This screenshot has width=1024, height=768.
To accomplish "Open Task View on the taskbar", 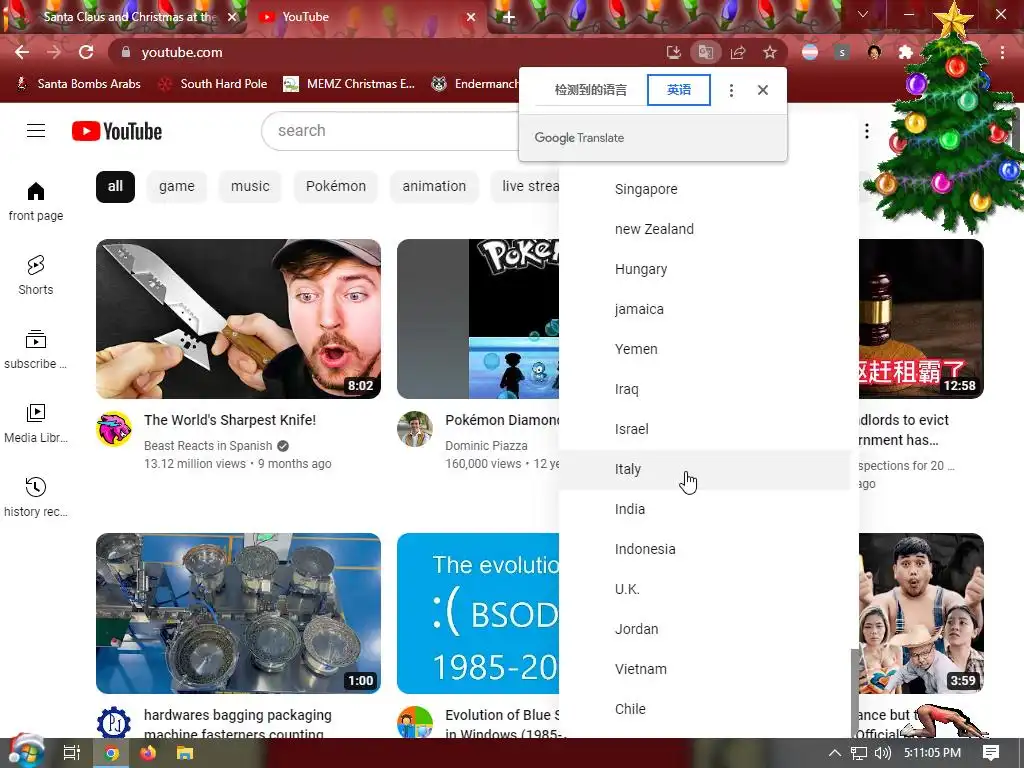I will (72, 753).
